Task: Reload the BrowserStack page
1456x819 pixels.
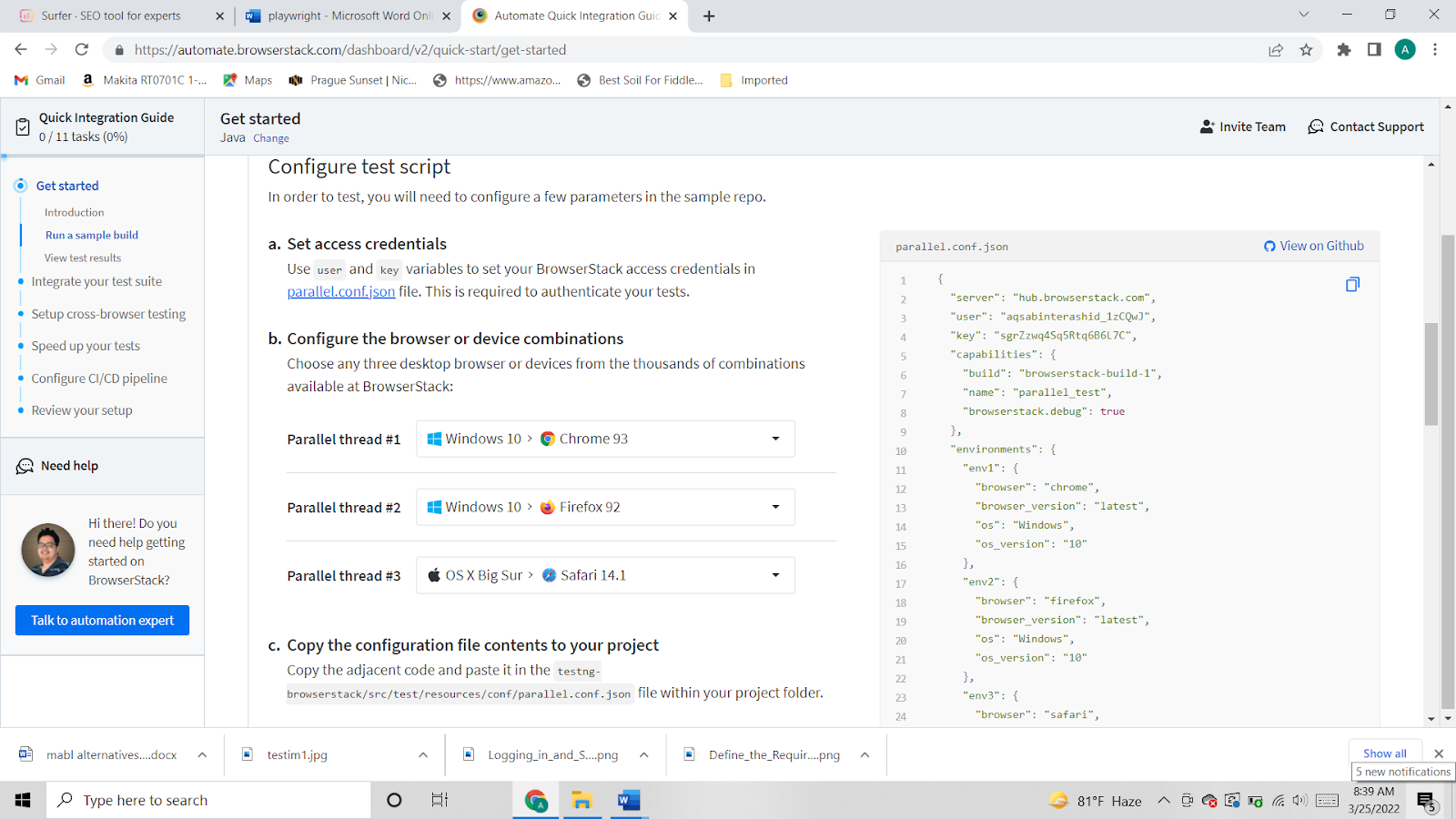Action: click(x=82, y=50)
